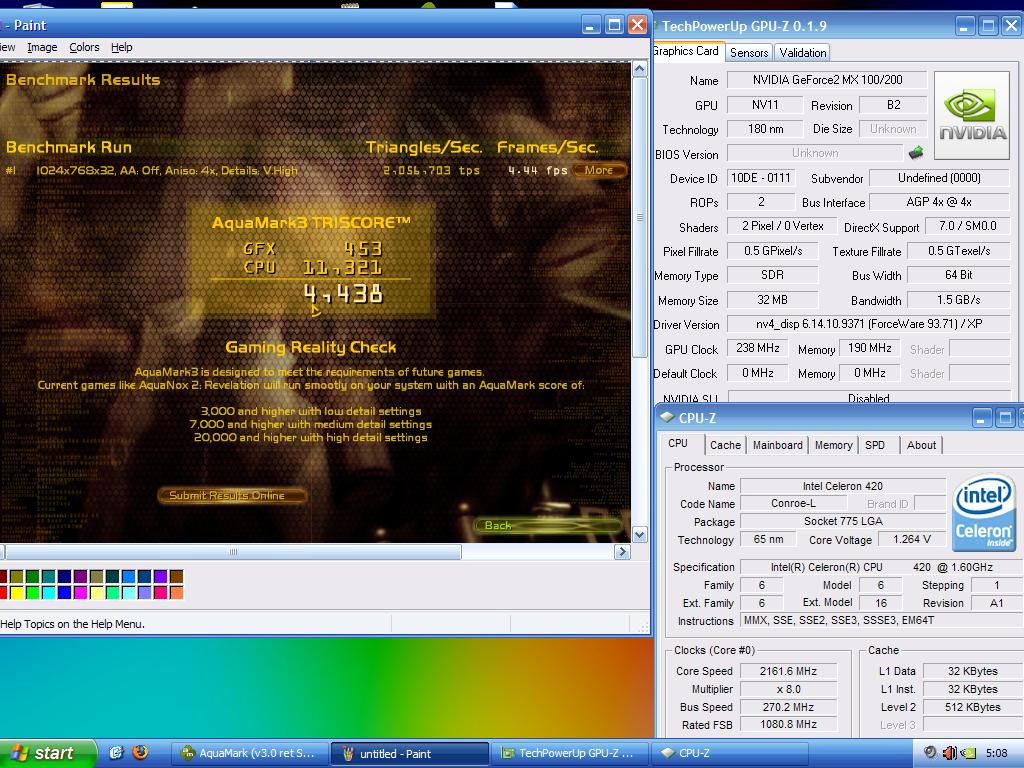Pick the bright green color in Paint palette

33,593
